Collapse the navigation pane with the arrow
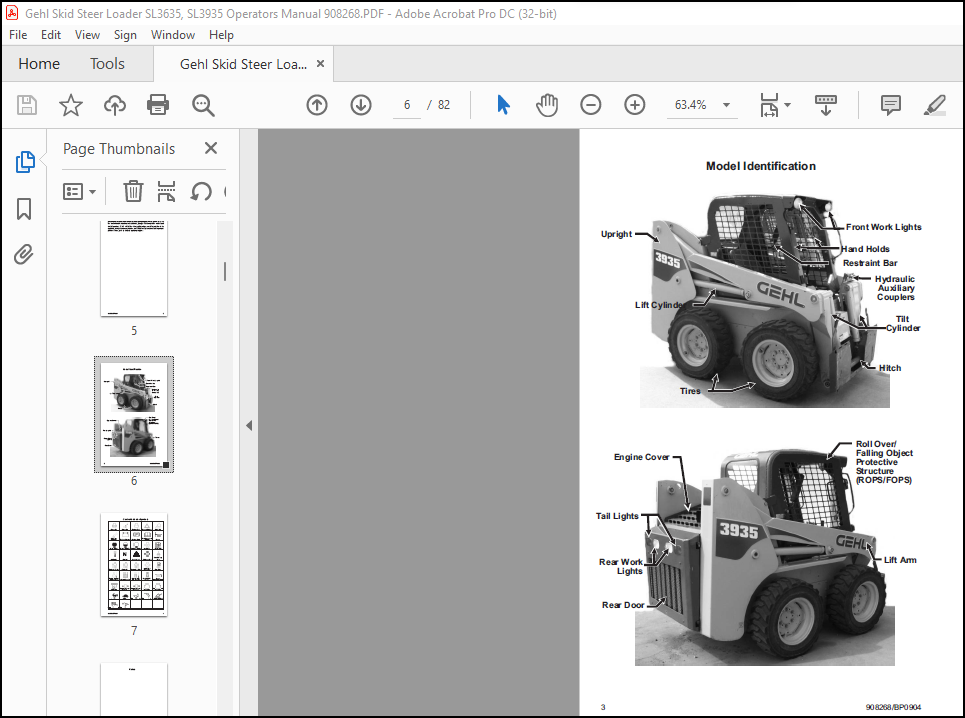Screen dimensions: 965x718 tap(249, 425)
